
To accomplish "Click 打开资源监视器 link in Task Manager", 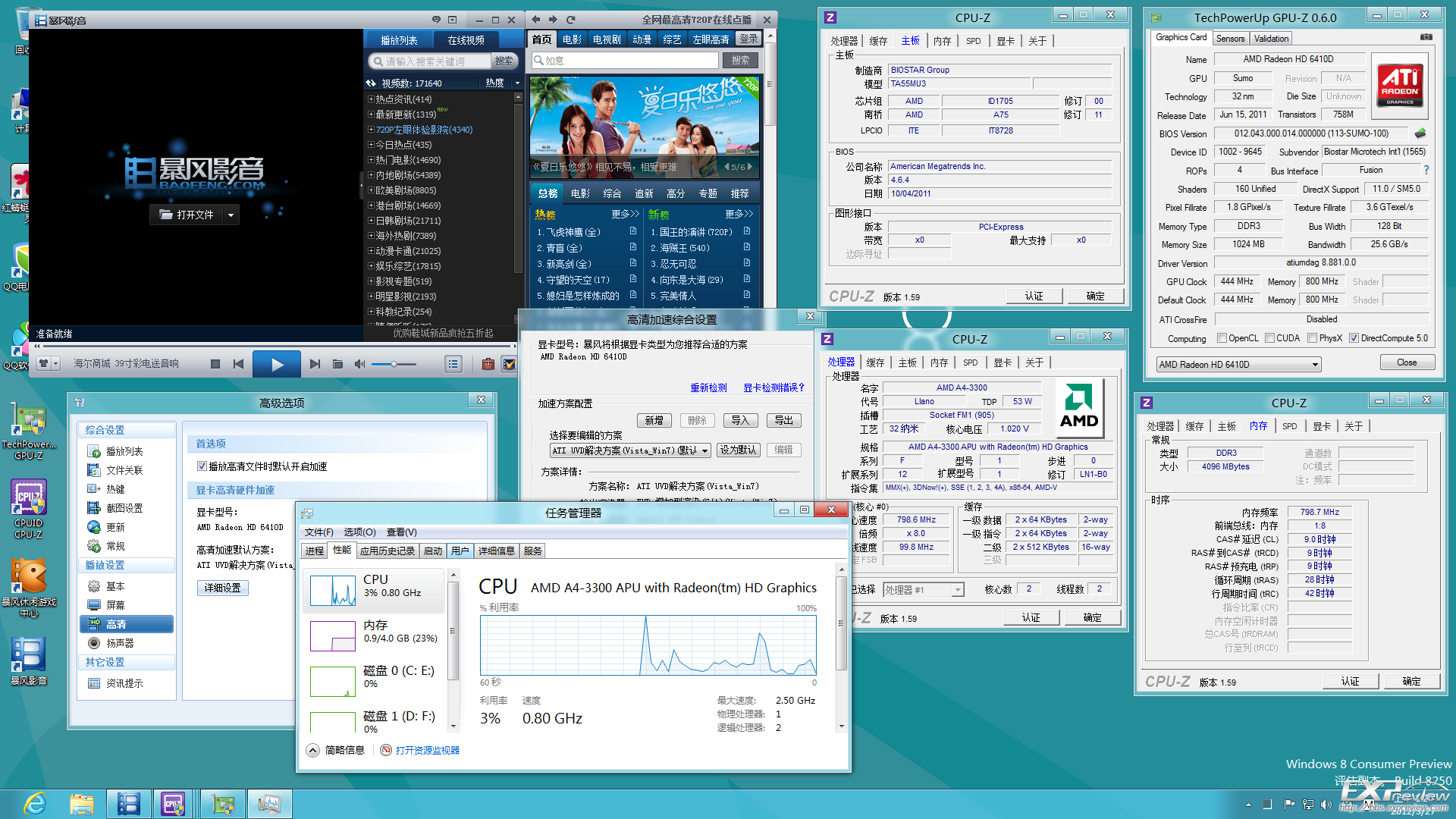I will click(x=427, y=750).
